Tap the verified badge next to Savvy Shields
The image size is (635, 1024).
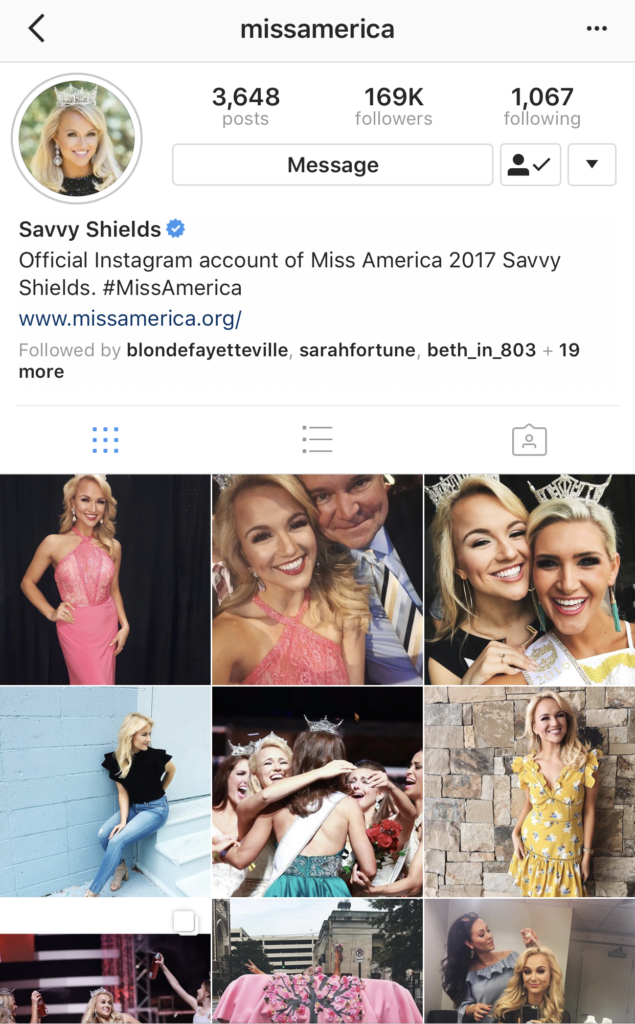(175, 229)
